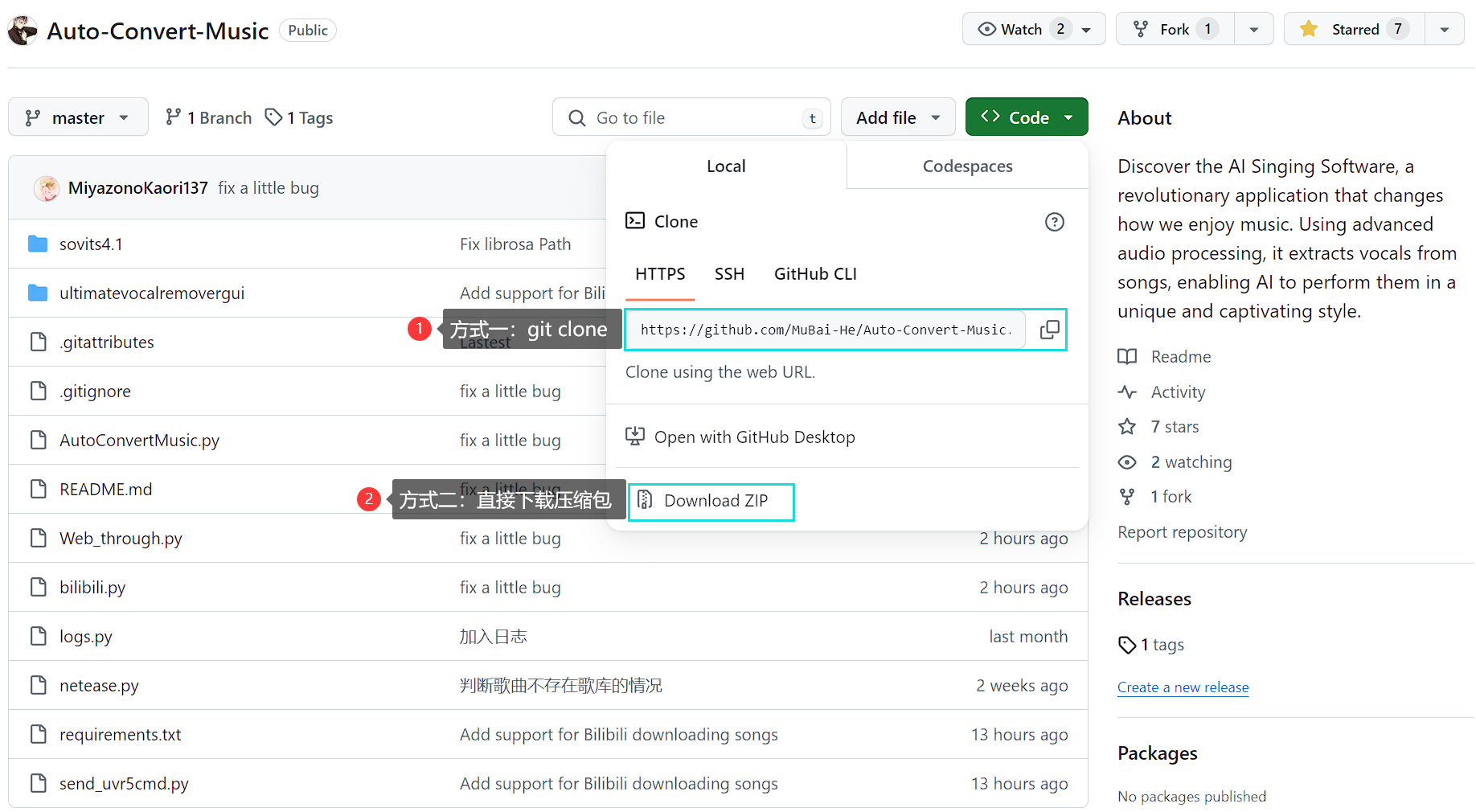Open the '加入日志' commit message
1476x812 pixels.
[x=494, y=637]
